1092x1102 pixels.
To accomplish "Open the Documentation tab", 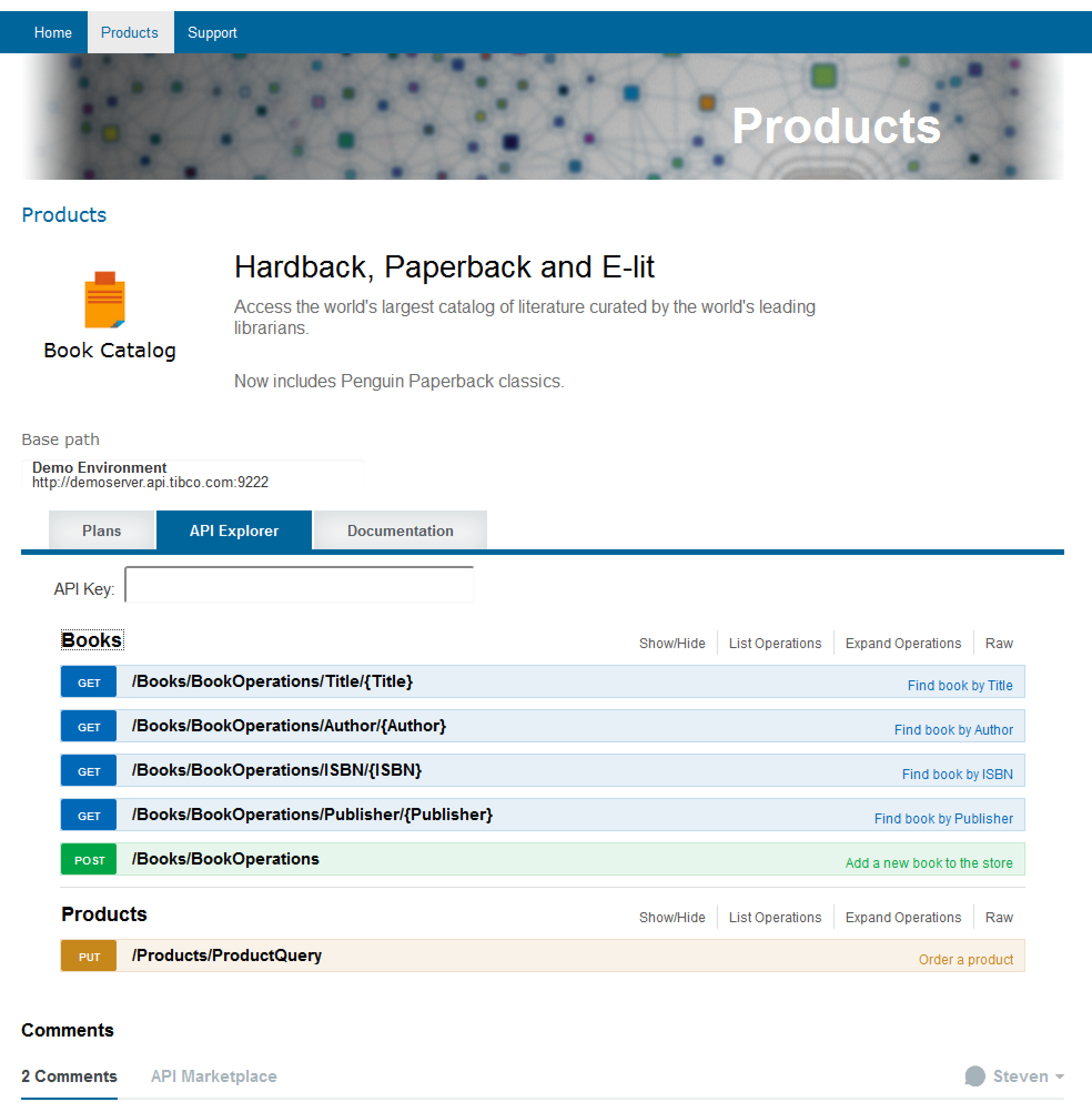I will (x=400, y=530).
